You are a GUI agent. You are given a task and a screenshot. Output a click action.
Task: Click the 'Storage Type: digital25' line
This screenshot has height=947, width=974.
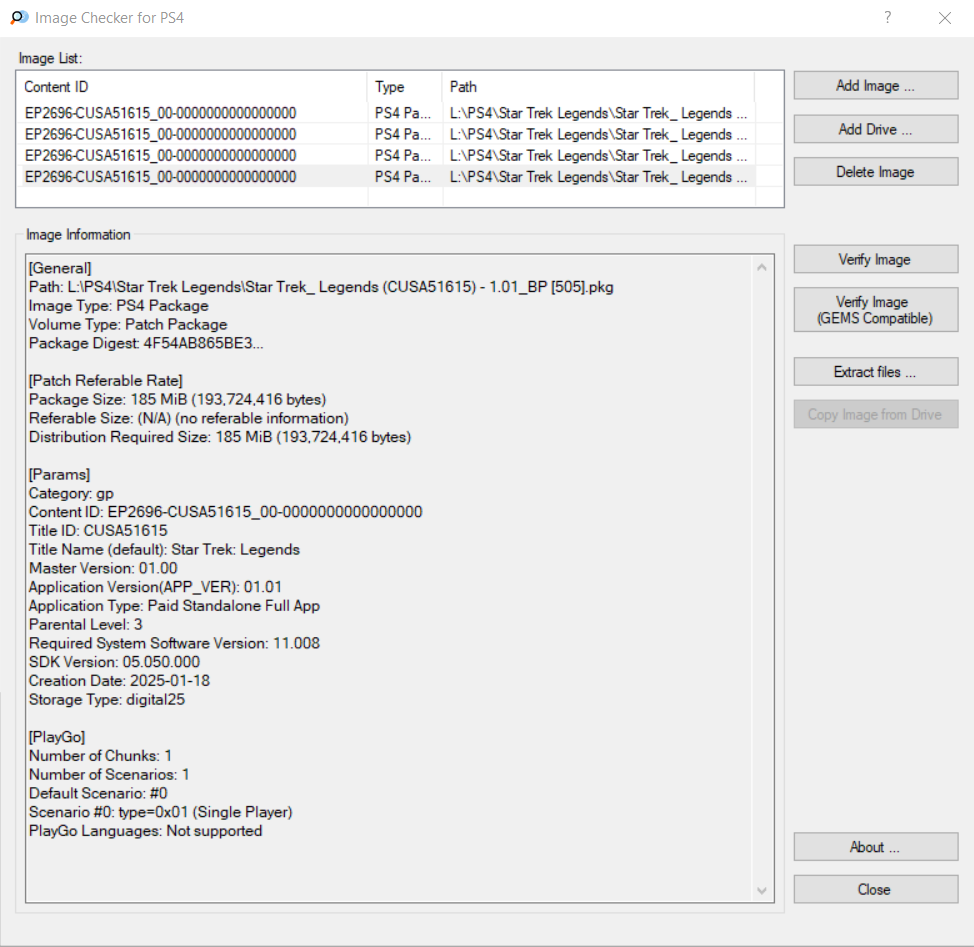point(107,699)
